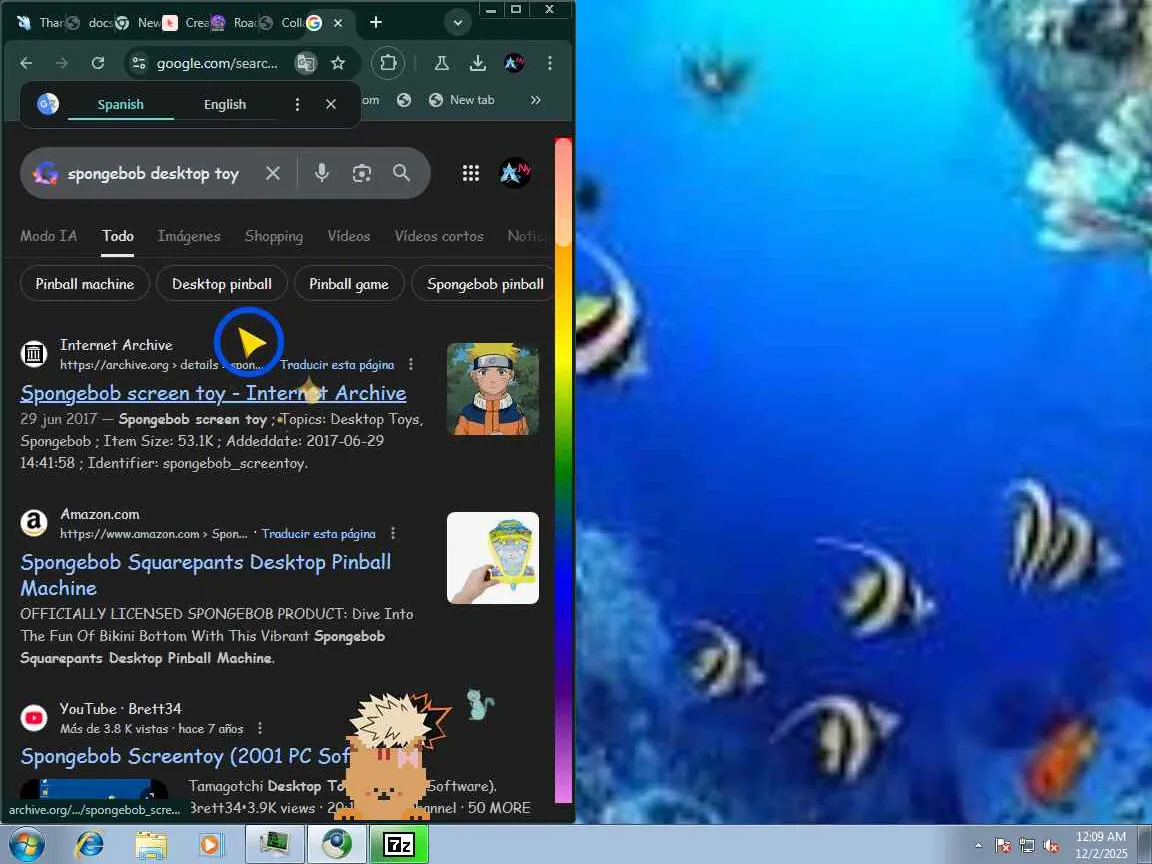Screen dimensions: 1152x864
Task: Start voice search with the microphone
Action: (x=322, y=173)
